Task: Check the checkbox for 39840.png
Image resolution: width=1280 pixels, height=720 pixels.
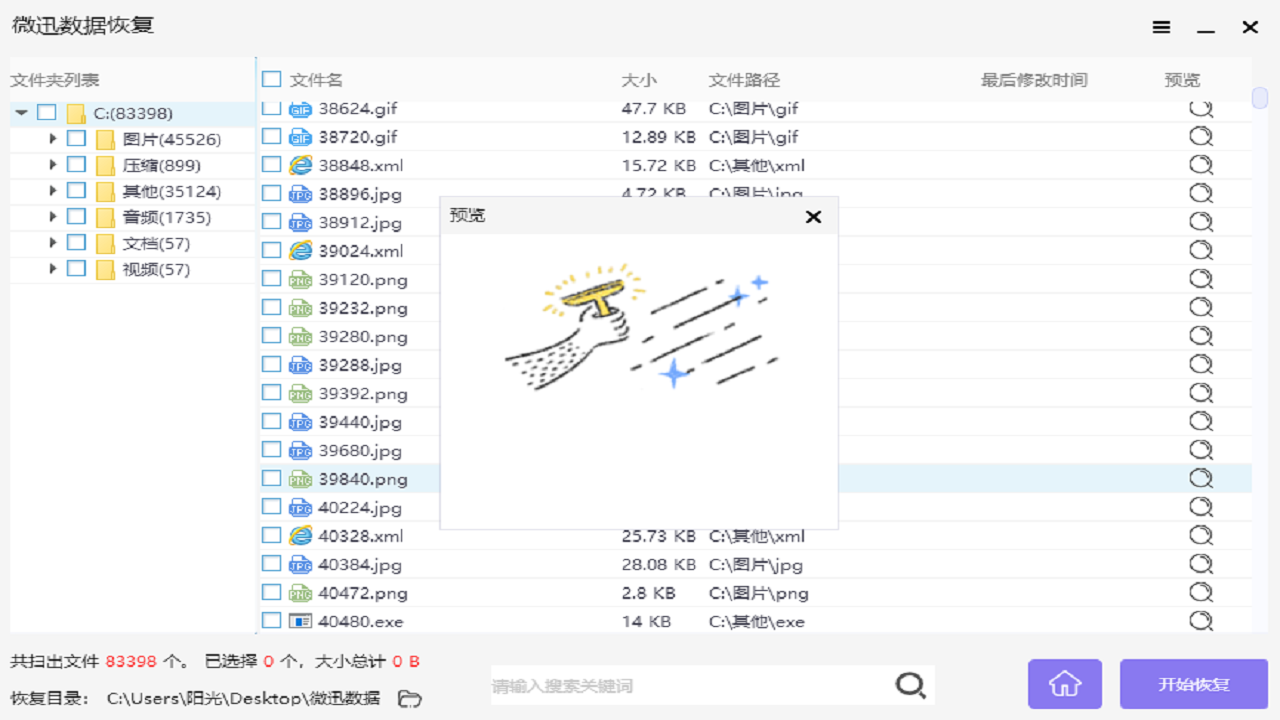Action: coord(270,478)
